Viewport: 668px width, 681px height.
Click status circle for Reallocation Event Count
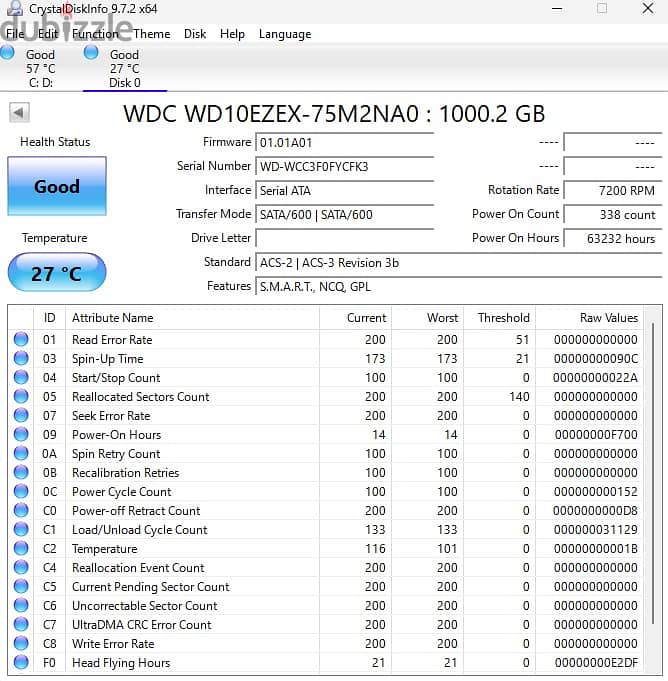[x=21, y=567]
